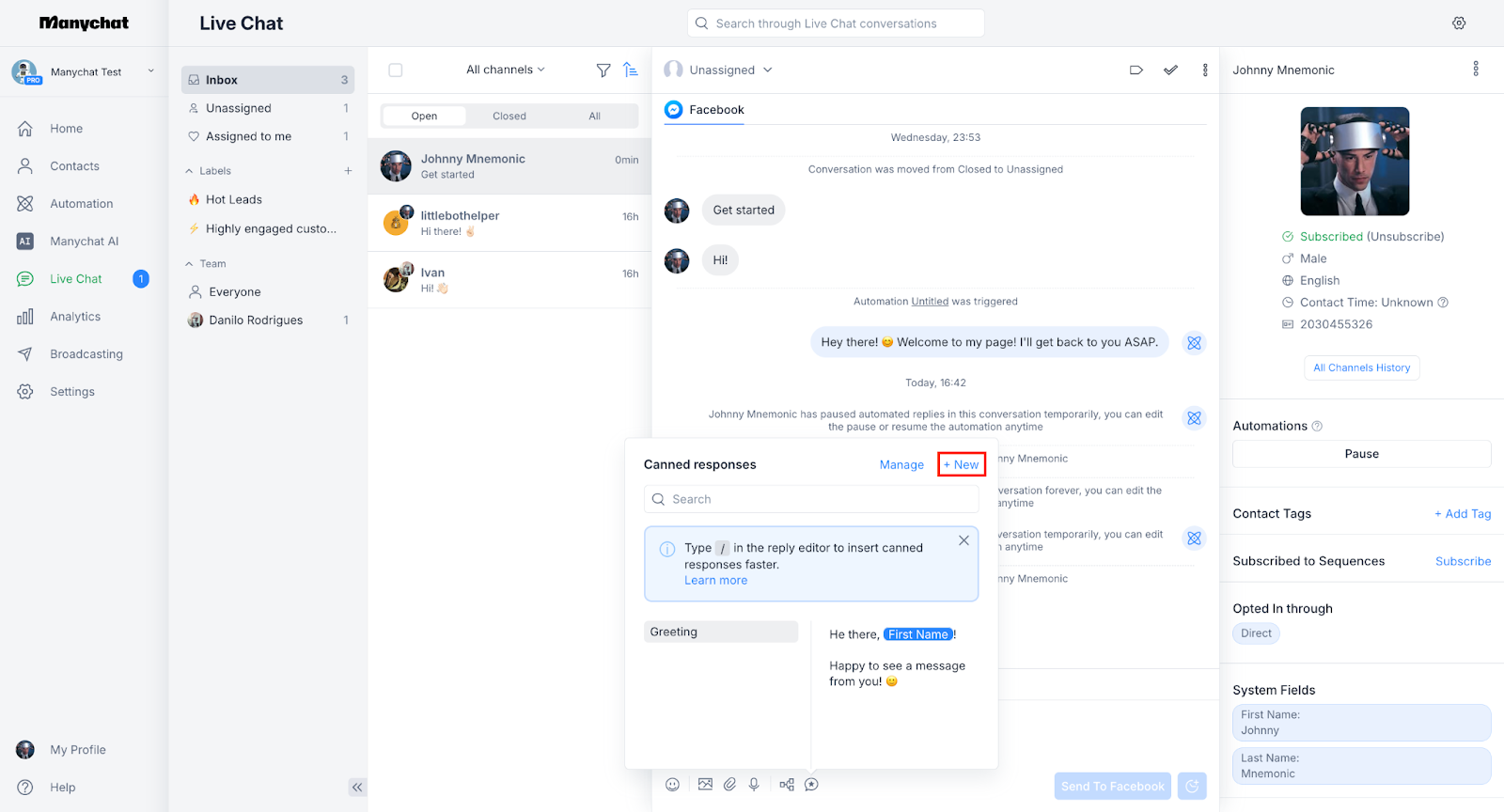Click the microphone voice message icon
1504x812 pixels.
[x=754, y=785]
